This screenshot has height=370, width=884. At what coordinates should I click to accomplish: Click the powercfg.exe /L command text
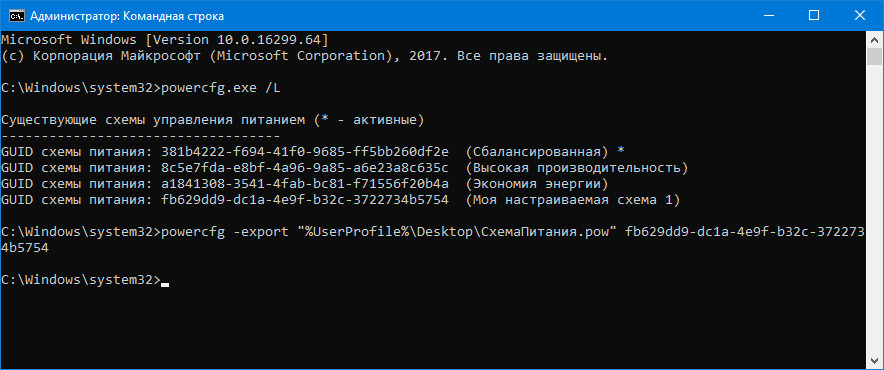220,88
